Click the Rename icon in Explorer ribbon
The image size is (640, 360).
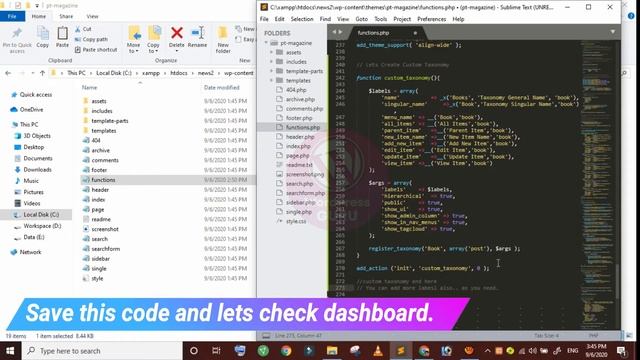[x=198, y=33]
